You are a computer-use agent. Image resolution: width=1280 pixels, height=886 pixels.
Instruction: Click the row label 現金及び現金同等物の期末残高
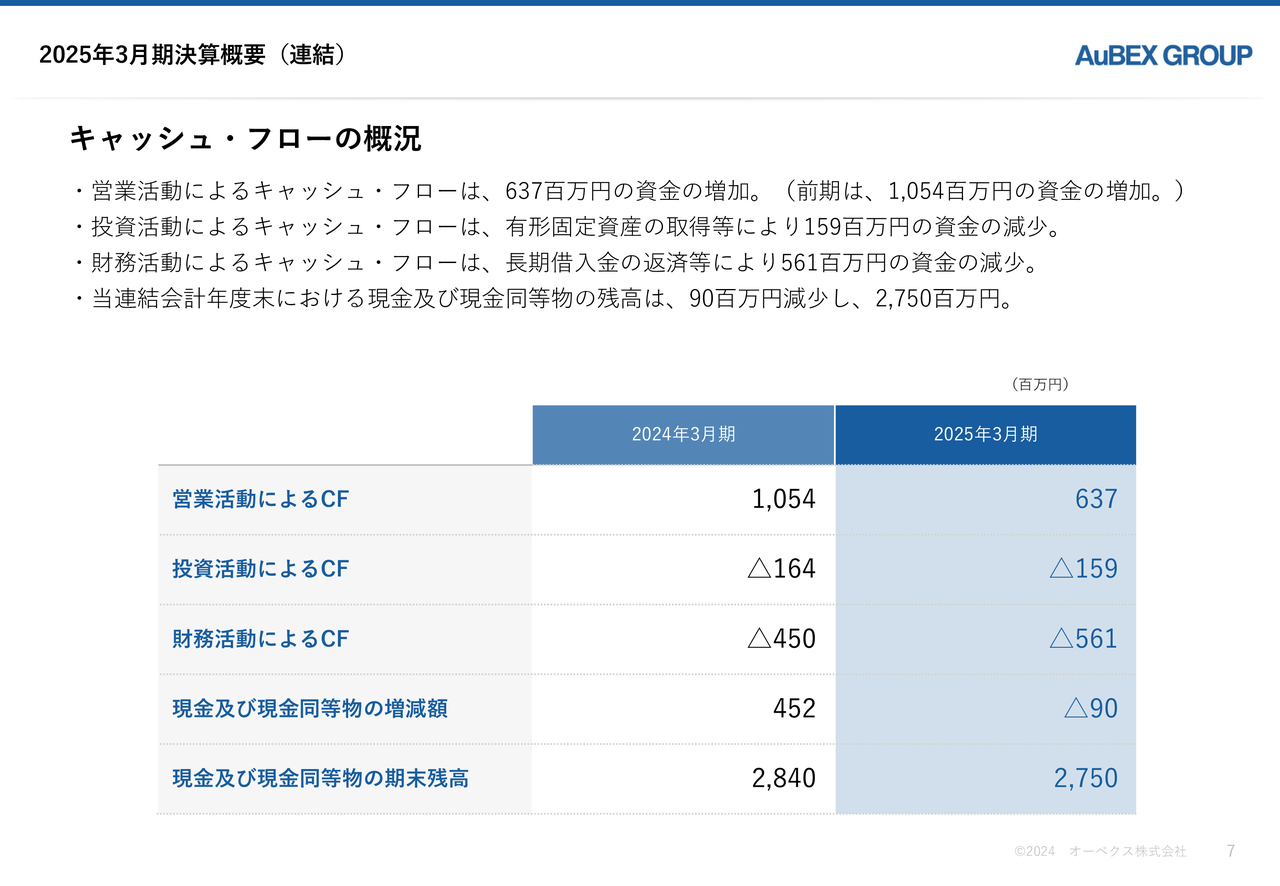click(x=320, y=778)
